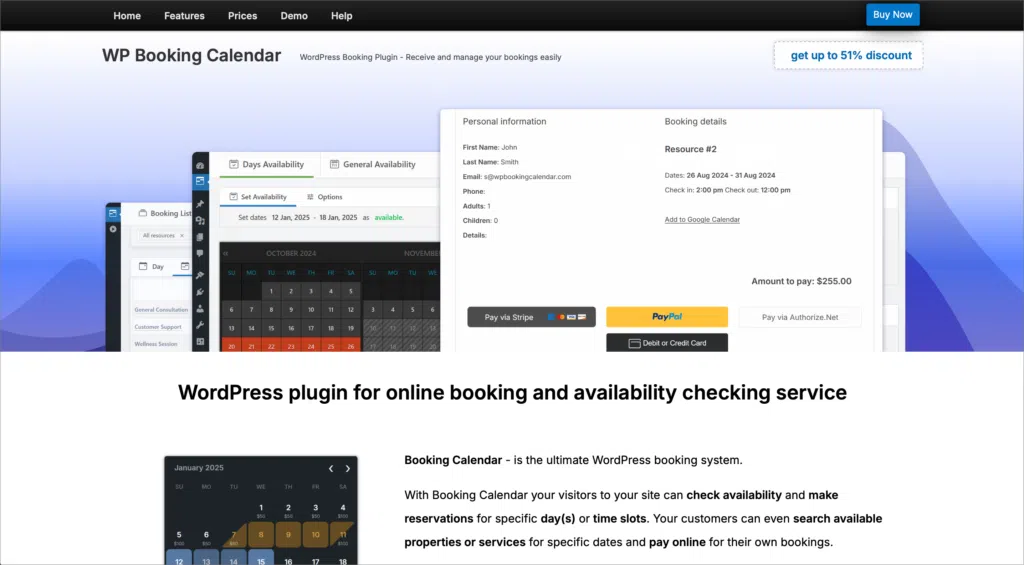Select day 19 in the October 2024 calendar
1024x565 pixels.
click(x=351, y=328)
